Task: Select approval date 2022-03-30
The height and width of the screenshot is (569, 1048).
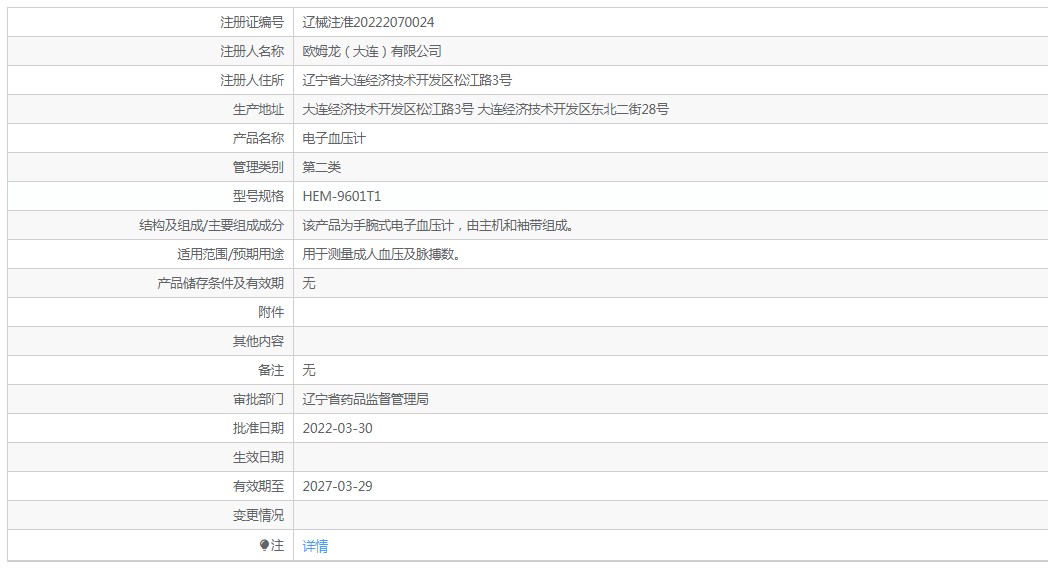Action: tap(338, 428)
